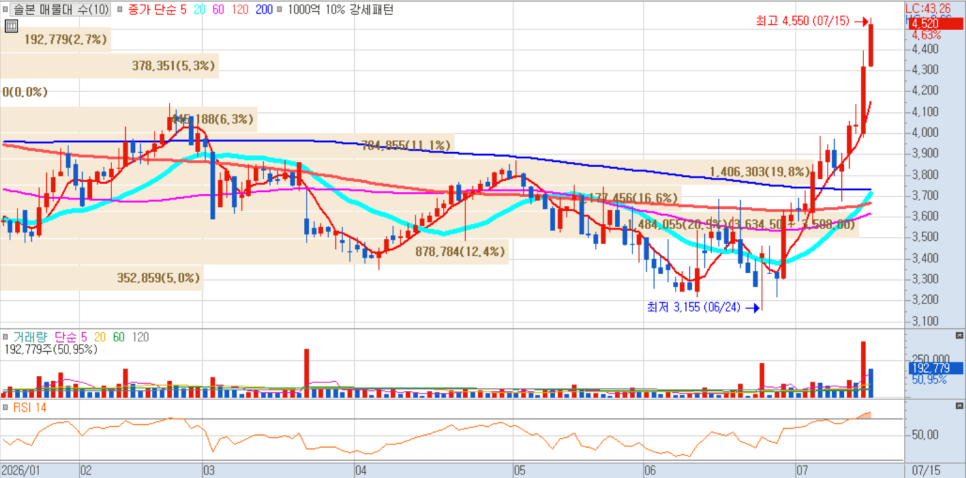This screenshot has height=478, width=966.
Task: Click the 1000억 10% 강세패턴 label
Action: (341, 9)
